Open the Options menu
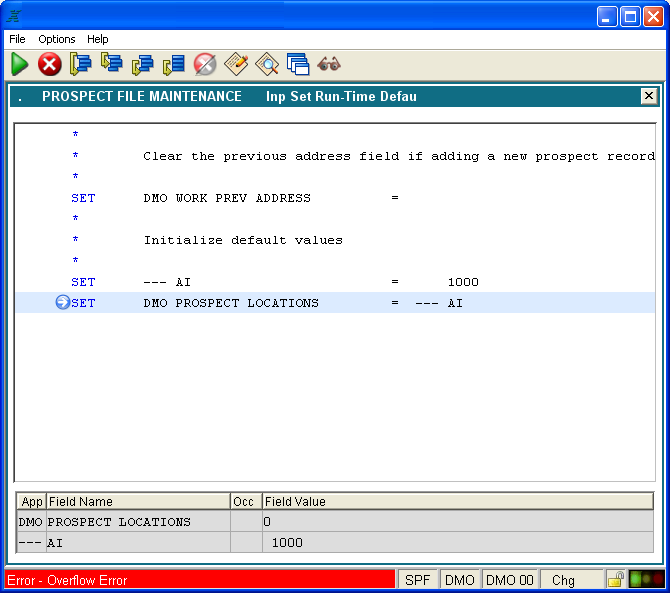The width and height of the screenshot is (670, 593). pyautogui.click(x=56, y=39)
